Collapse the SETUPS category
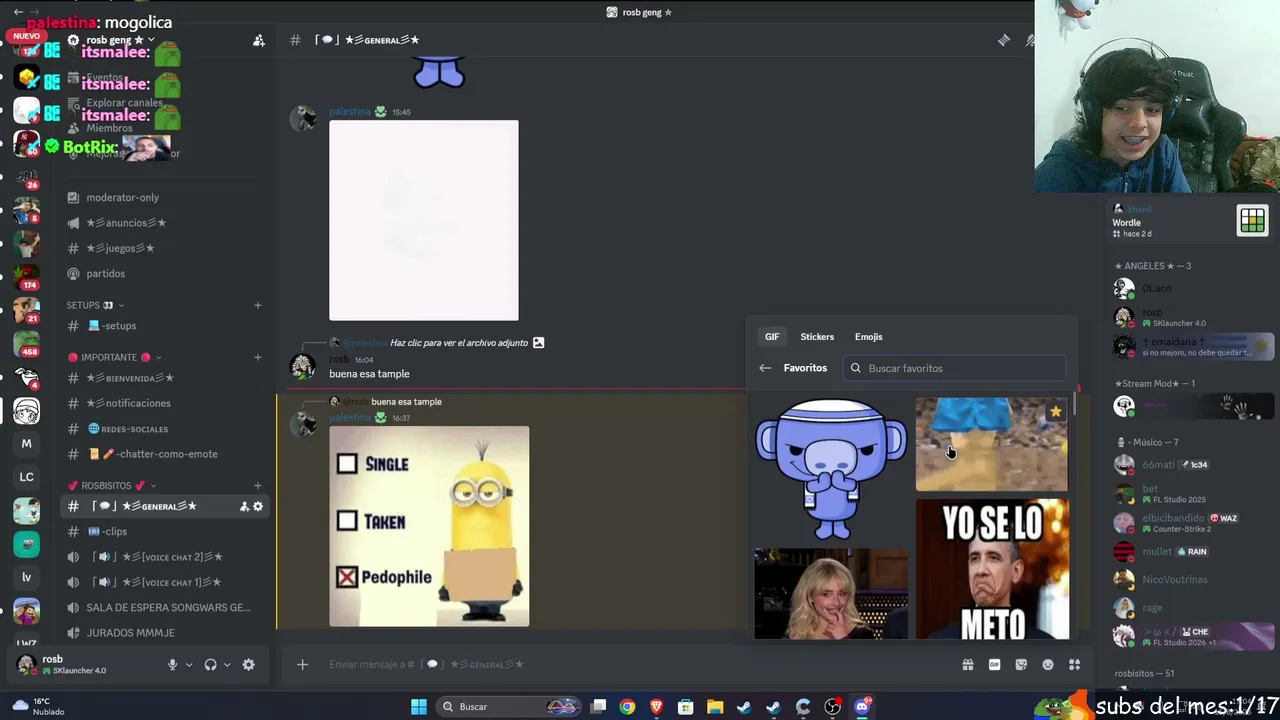 pos(95,305)
